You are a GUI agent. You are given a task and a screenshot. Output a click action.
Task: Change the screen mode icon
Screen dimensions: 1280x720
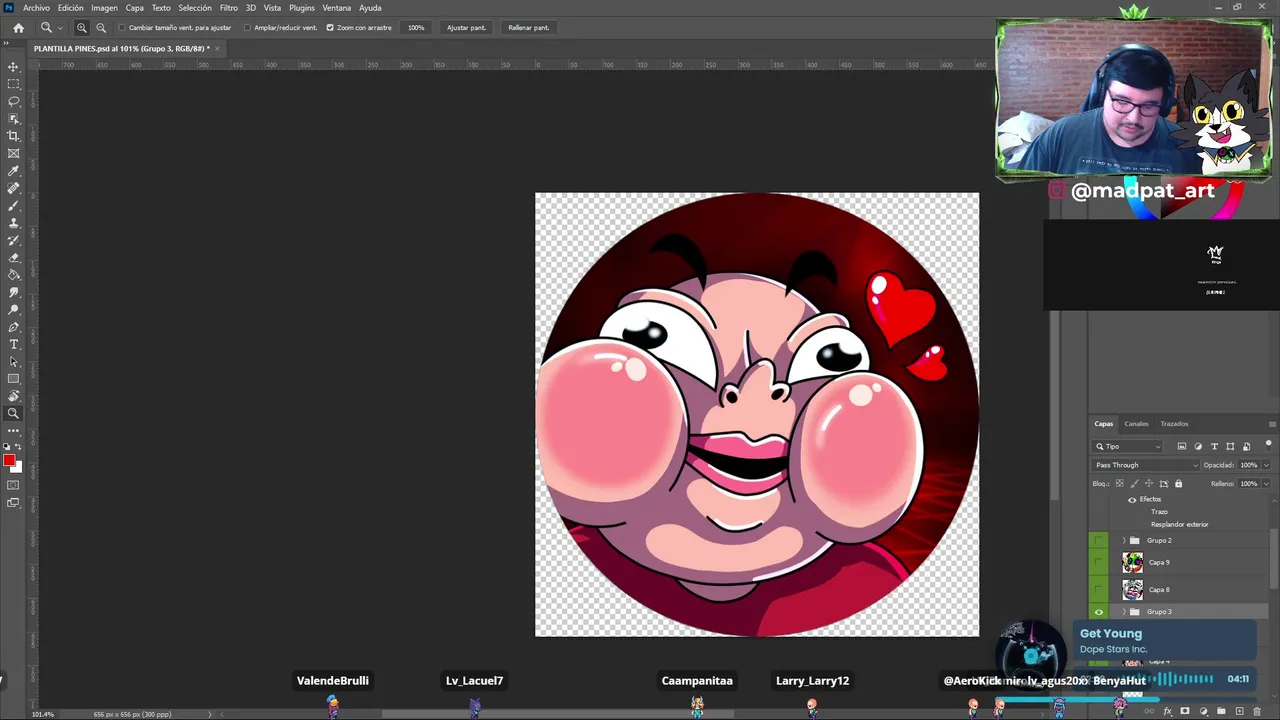click(13, 503)
